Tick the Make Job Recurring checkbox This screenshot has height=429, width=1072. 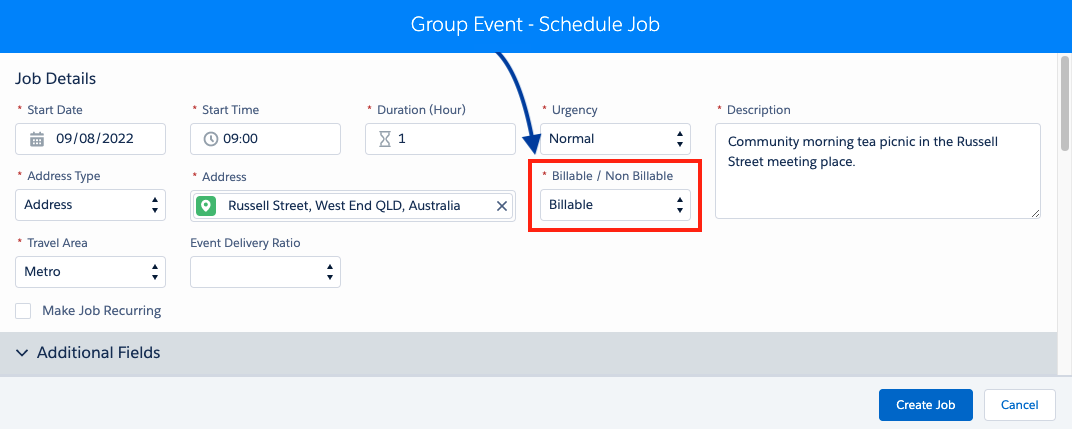pos(23,311)
